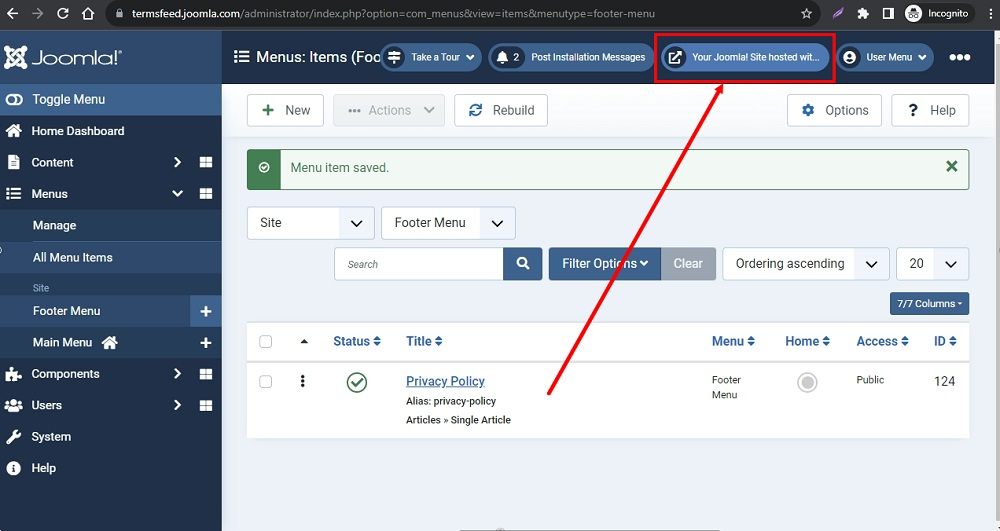
Task: Open System from the sidebar
Action: tap(51, 437)
